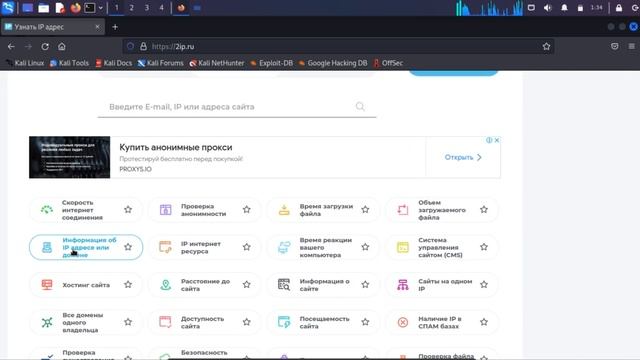Viewport: 640px width, 360px height.
Task: Switch to workspace 1
Action: [116, 8]
